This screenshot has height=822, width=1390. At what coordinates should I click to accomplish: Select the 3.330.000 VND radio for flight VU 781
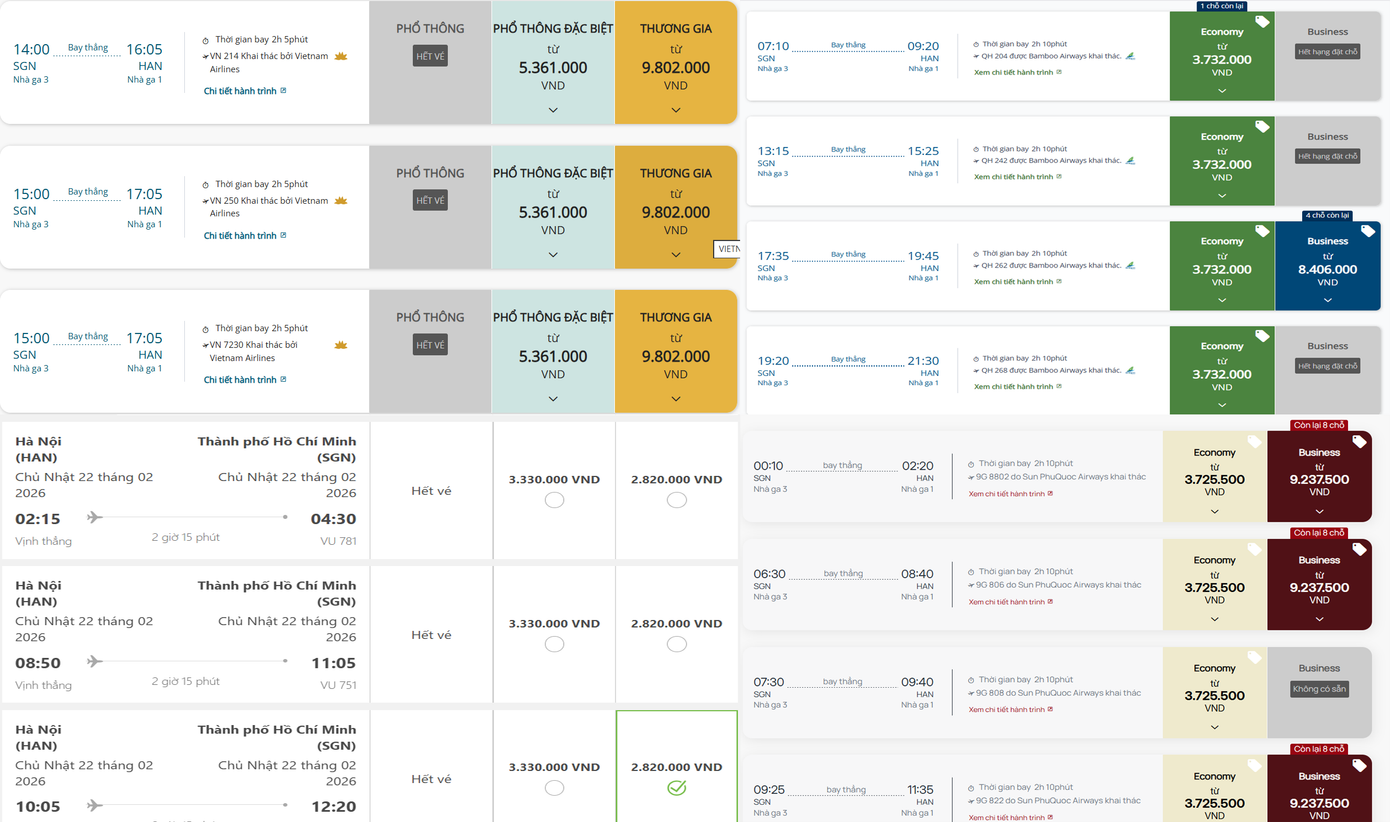(x=554, y=500)
